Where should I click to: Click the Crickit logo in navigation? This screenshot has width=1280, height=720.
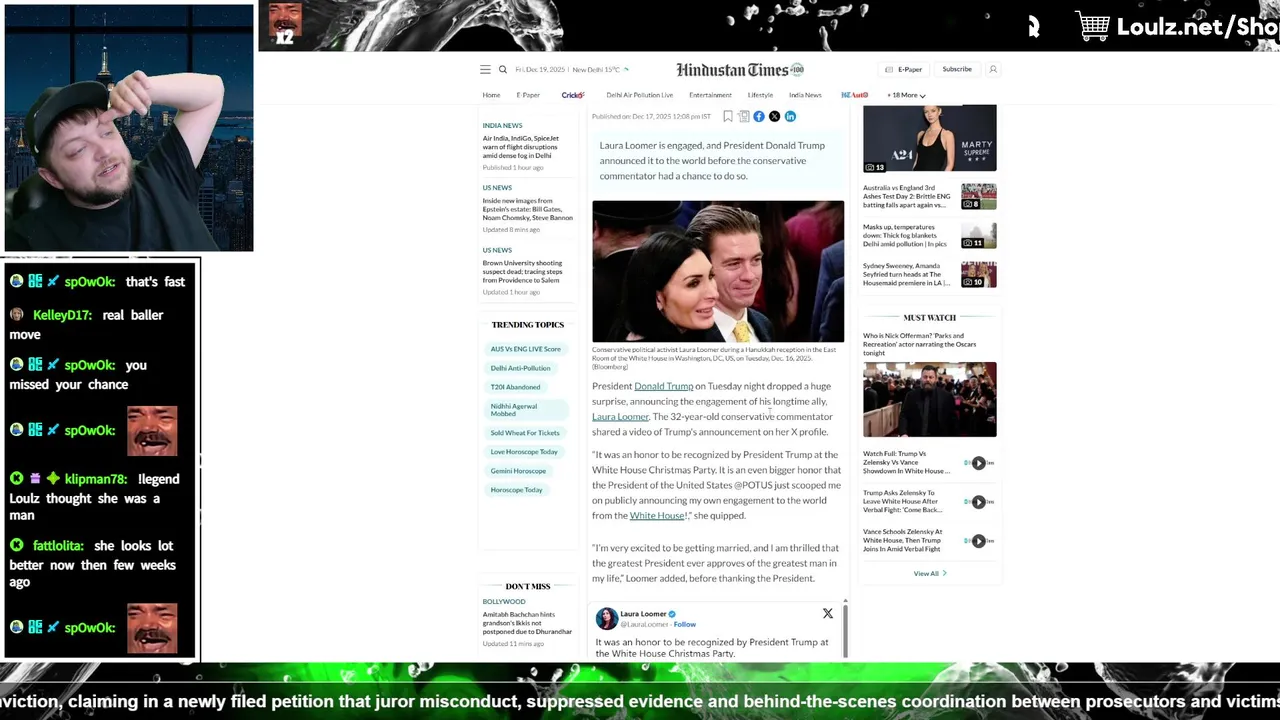(x=573, y=95)
